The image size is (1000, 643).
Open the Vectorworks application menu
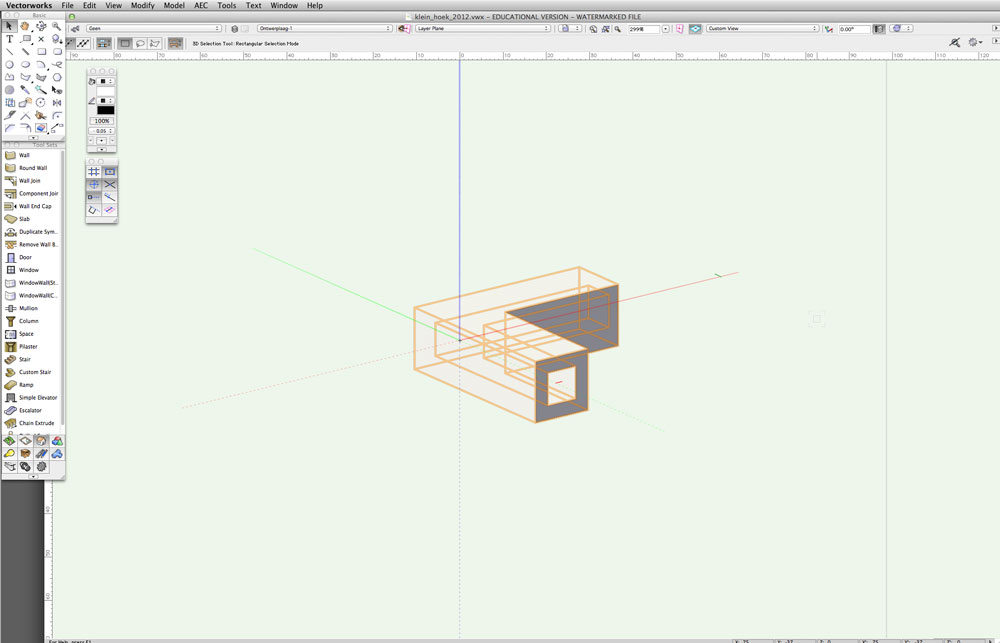pos(29,5)
